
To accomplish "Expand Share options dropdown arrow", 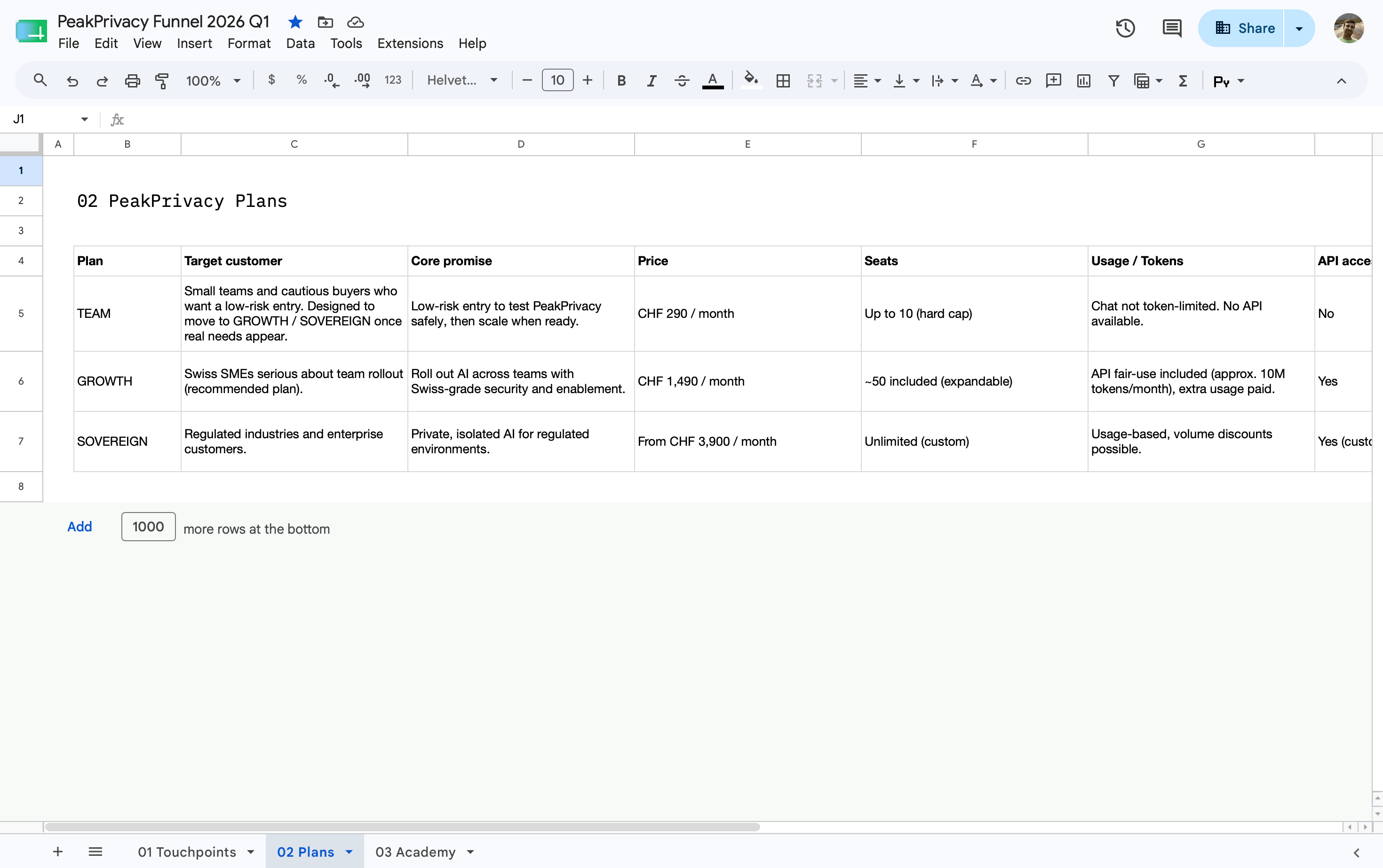I will (1299, 28).
